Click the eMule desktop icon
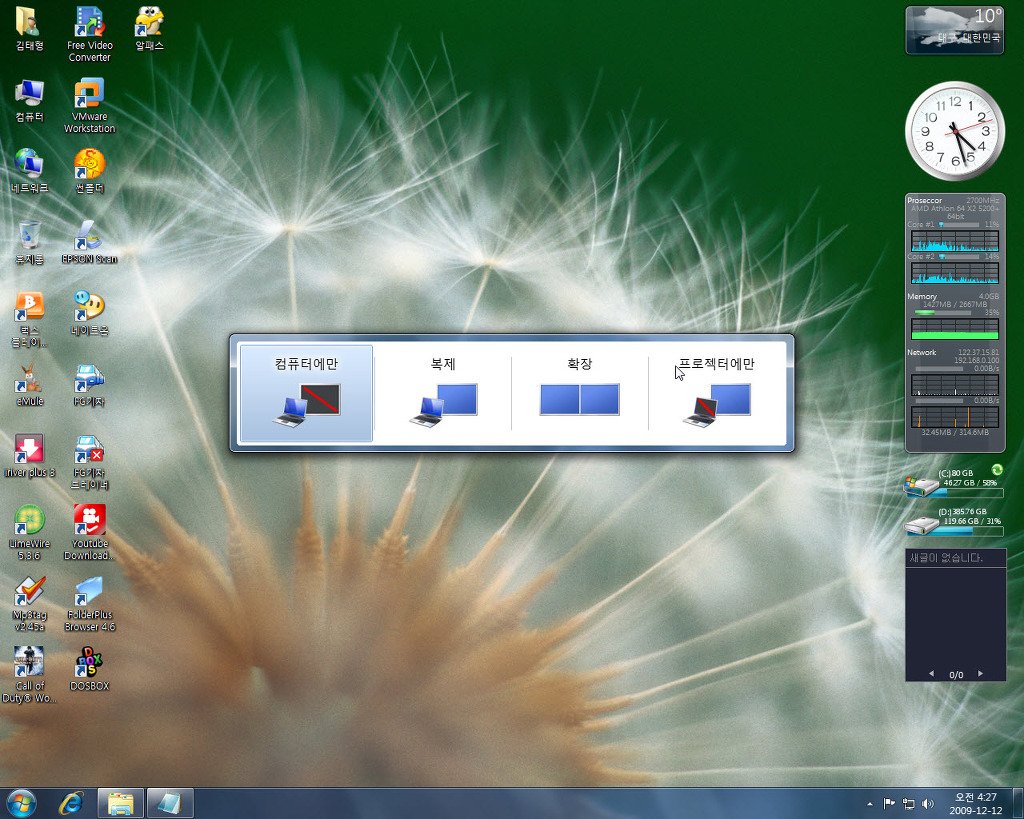 [x=29, y=380]
